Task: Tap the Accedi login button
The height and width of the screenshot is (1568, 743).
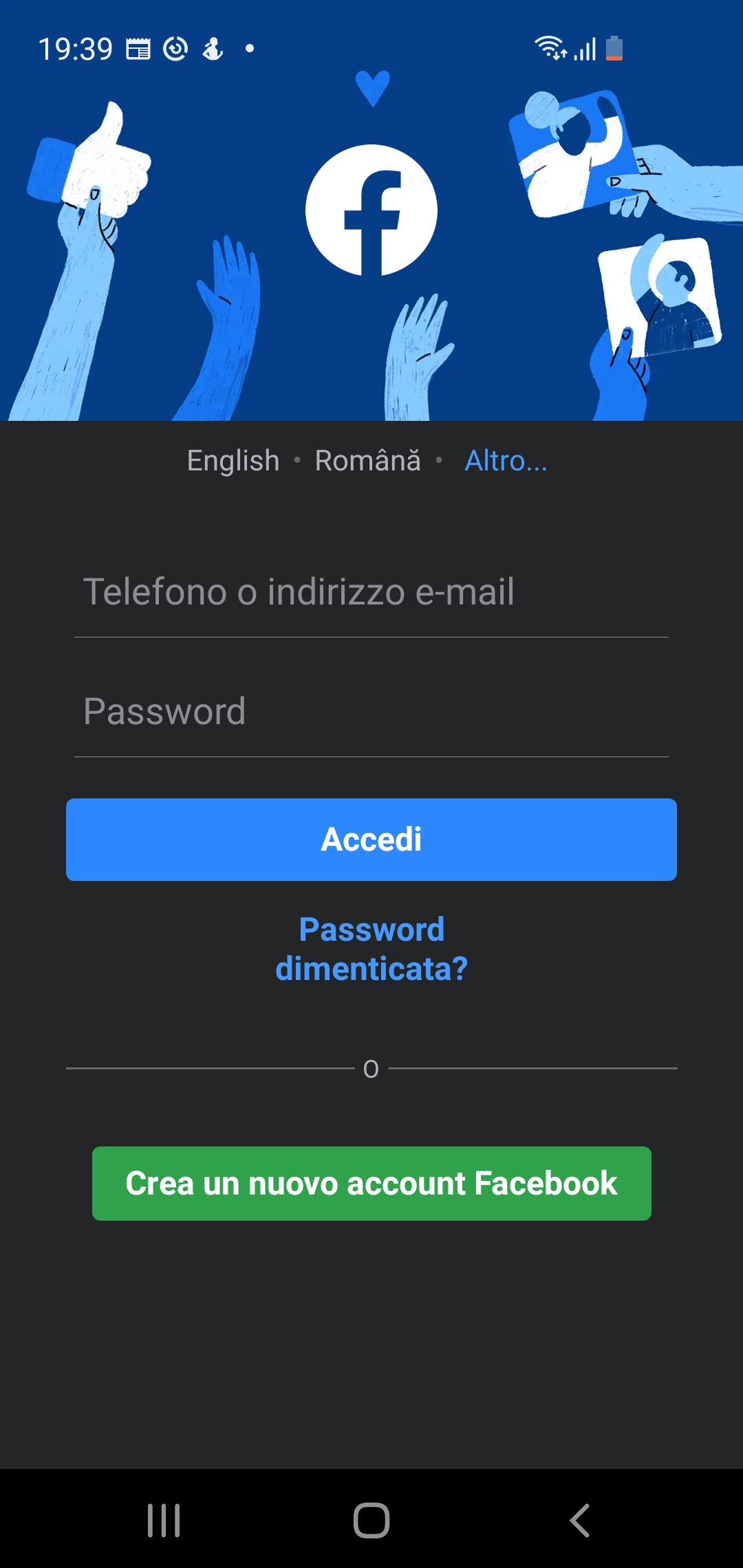Action: pyautogui.click(x=371, y=840)
